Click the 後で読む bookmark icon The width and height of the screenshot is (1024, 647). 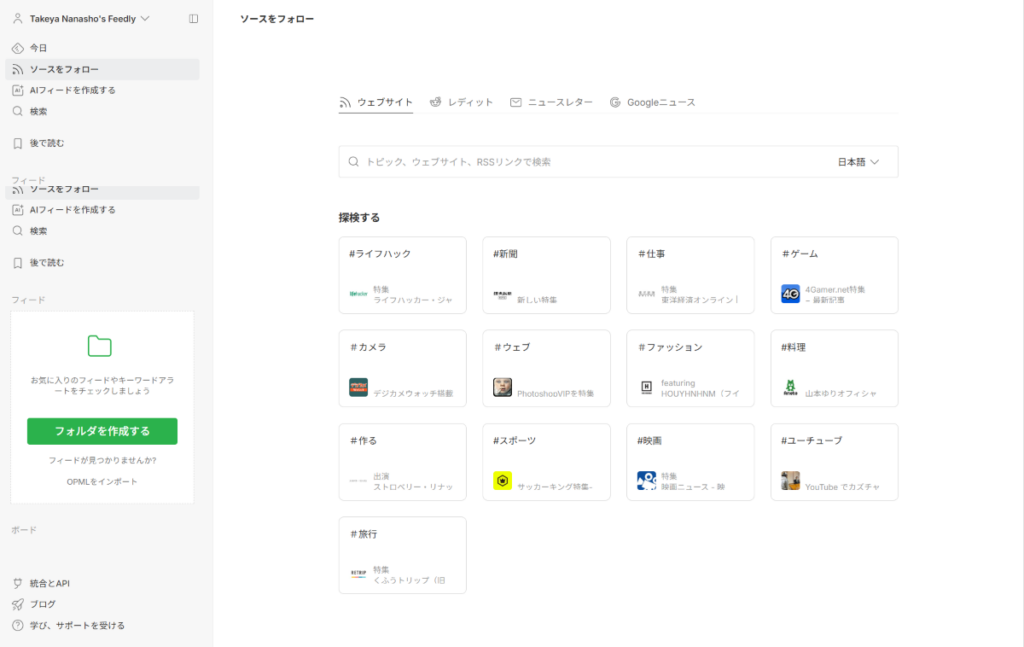[16, 143]
